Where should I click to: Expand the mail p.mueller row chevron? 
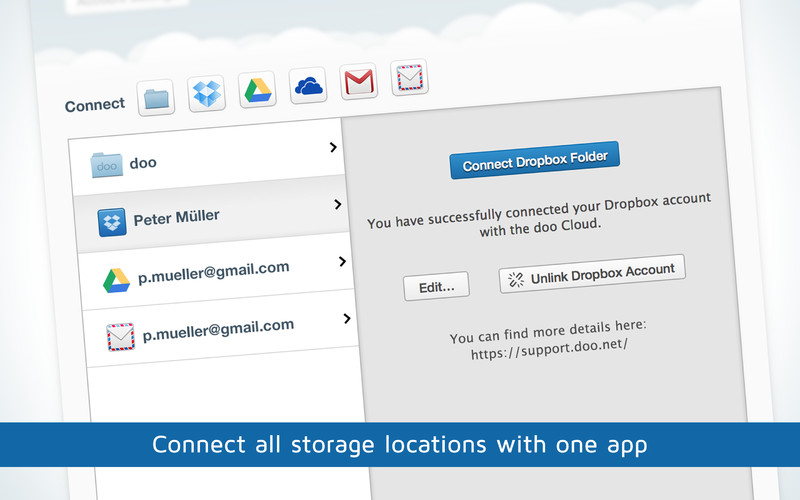click(347, 318)
